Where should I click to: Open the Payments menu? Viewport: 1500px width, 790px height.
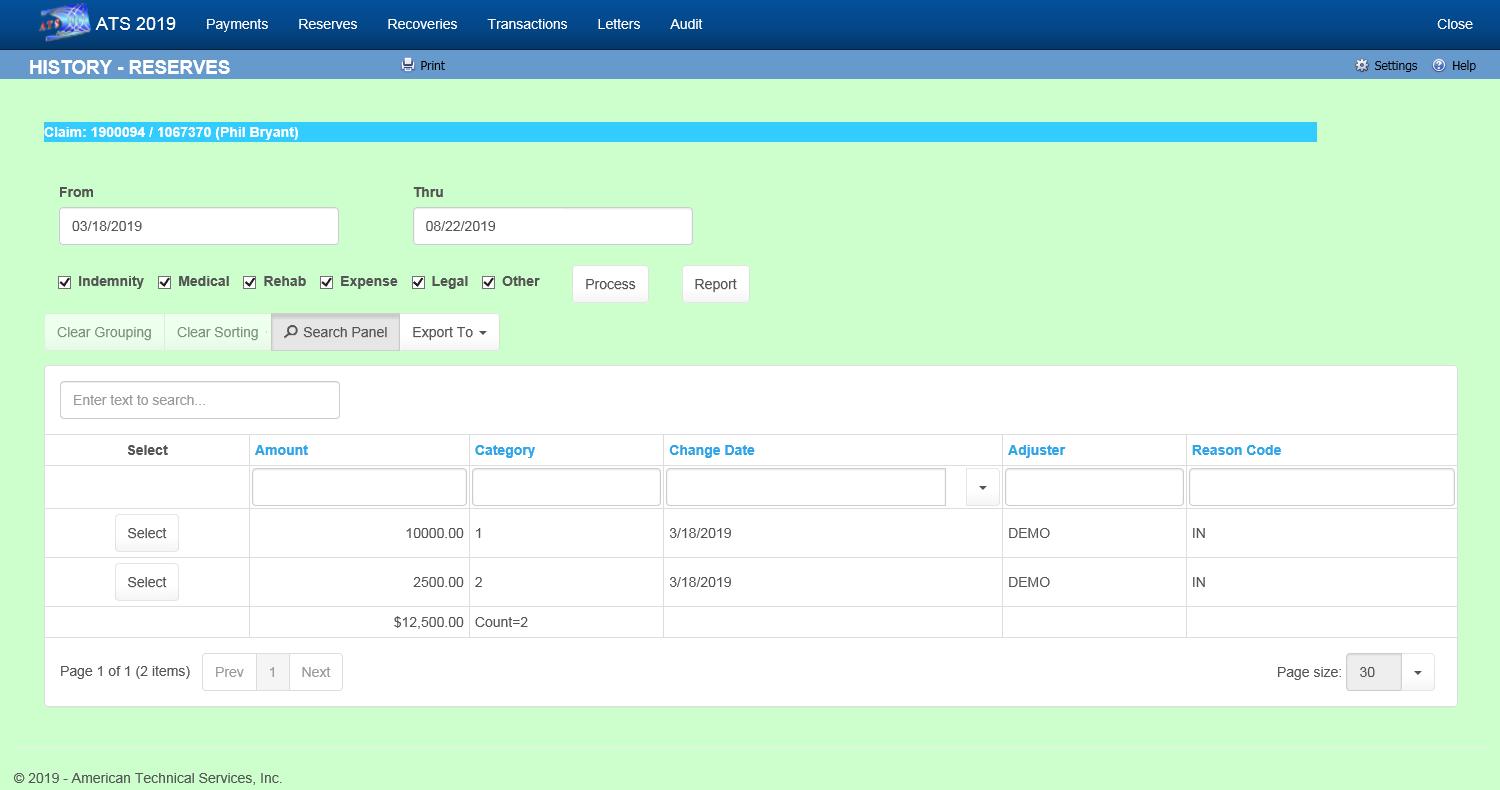pyautogui.click(x=237, y=24)
